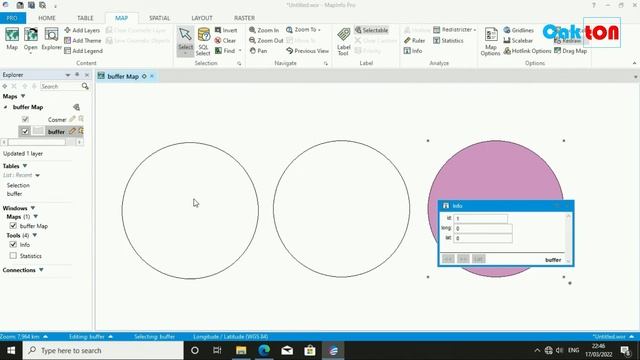Click the Zoom level status bar entry
The height and width of the screenshot is (360, 640).
(x=24, y=337)
